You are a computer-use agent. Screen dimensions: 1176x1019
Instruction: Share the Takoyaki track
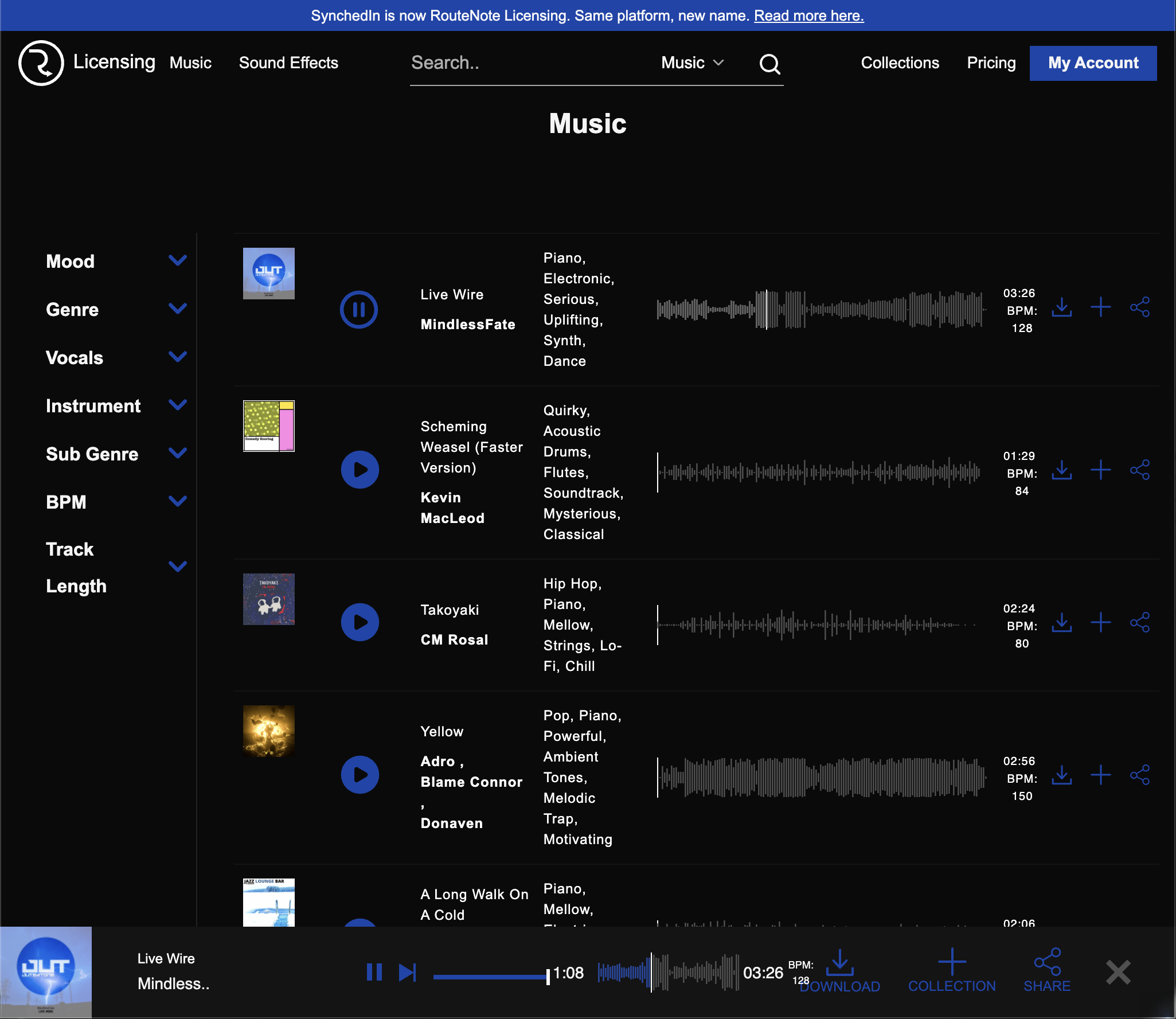point(1139,622)
